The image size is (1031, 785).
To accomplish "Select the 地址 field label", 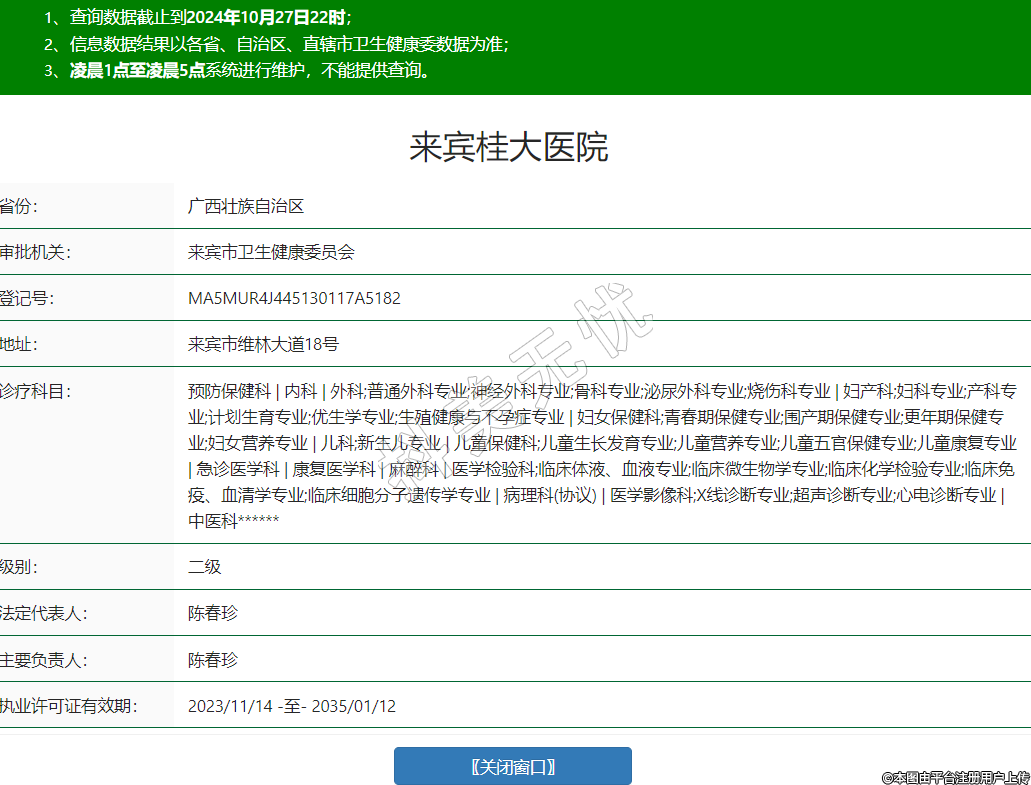I will point(18,344).
